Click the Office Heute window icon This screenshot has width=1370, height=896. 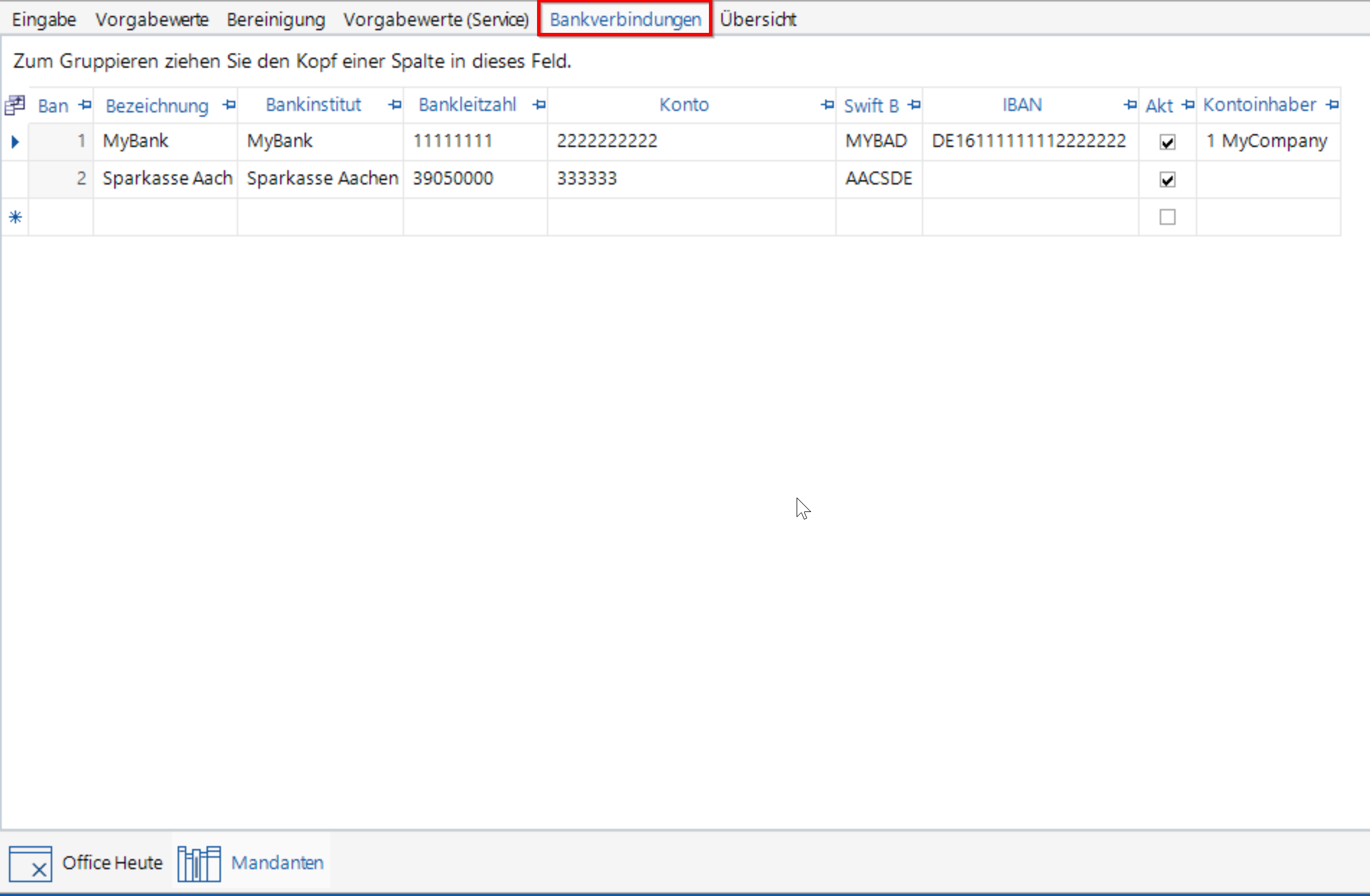coord(31,863)
